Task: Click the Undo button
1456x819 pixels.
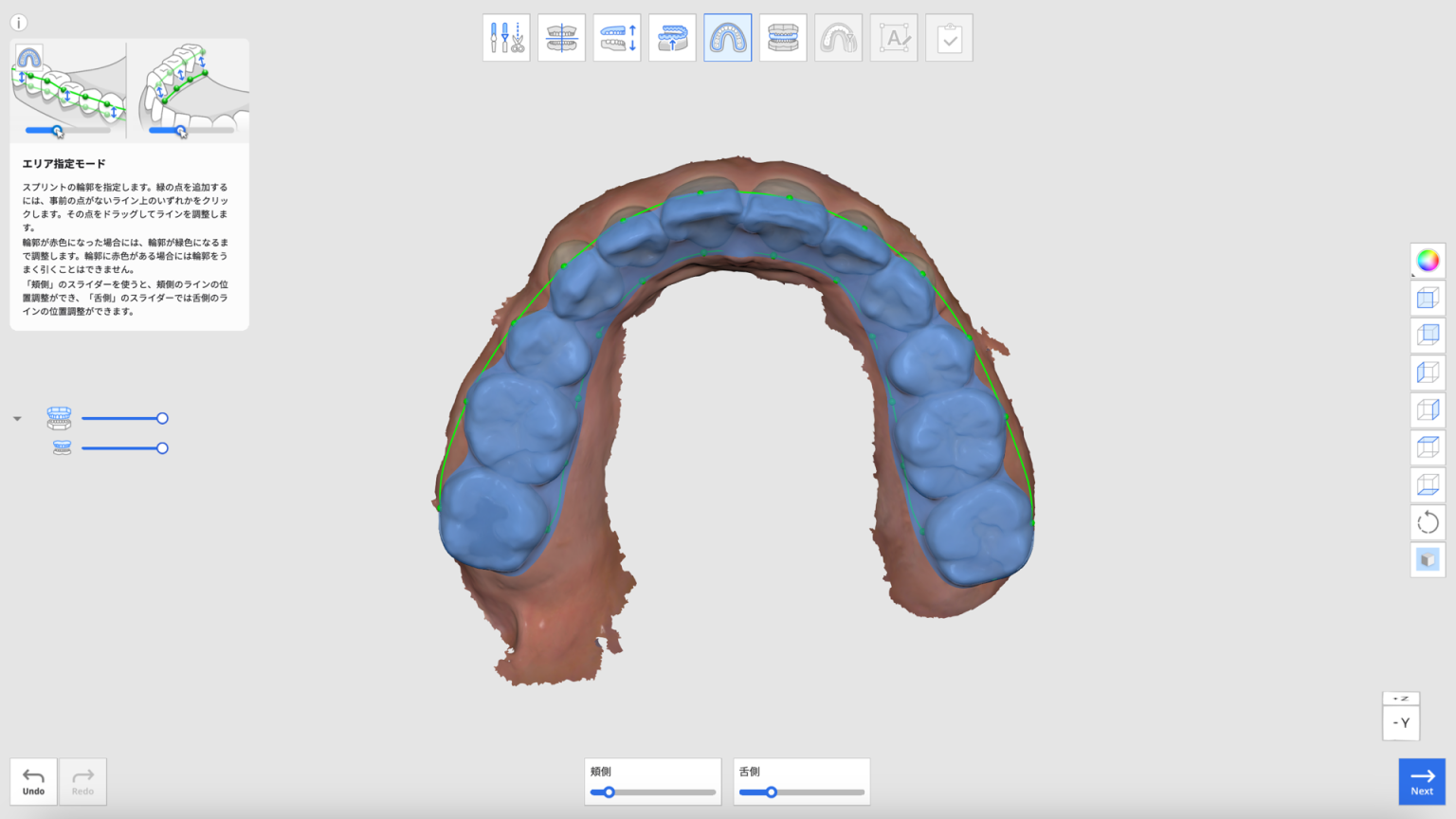Action: (x=33, y=781)
